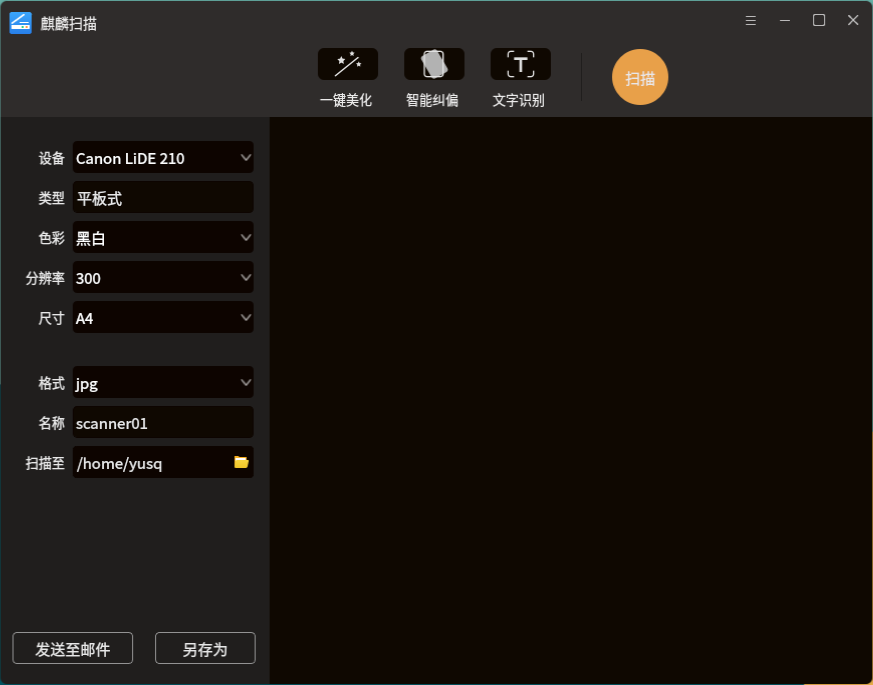
Task: Click the Kylin Scan app logo icon
Action: (21, 23)
